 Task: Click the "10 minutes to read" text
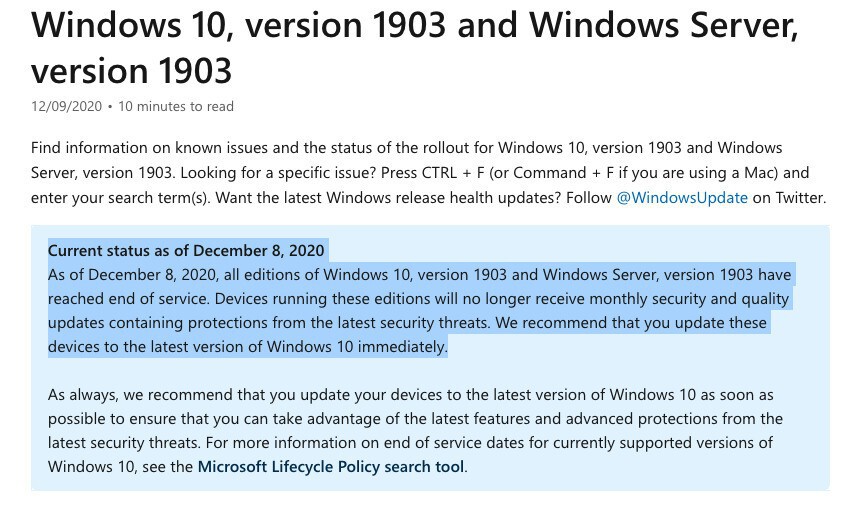(176, 106)
